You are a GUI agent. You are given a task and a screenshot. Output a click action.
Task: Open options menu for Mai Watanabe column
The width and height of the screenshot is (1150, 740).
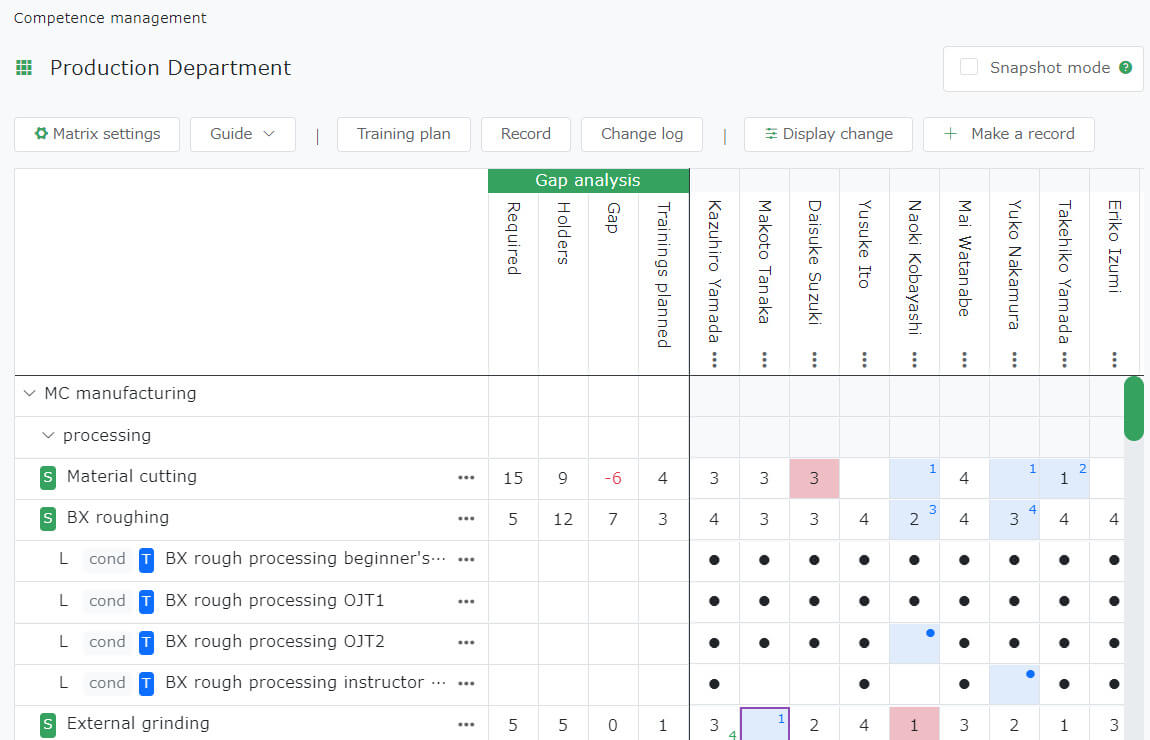point(964,359)
